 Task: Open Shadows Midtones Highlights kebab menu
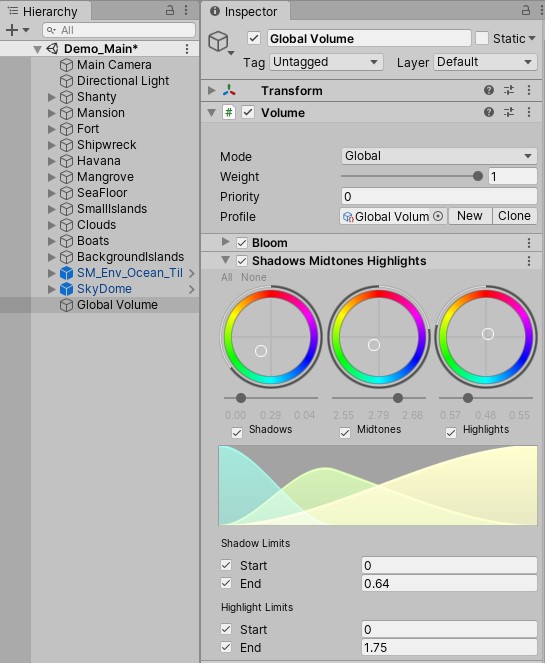(529, 261)
